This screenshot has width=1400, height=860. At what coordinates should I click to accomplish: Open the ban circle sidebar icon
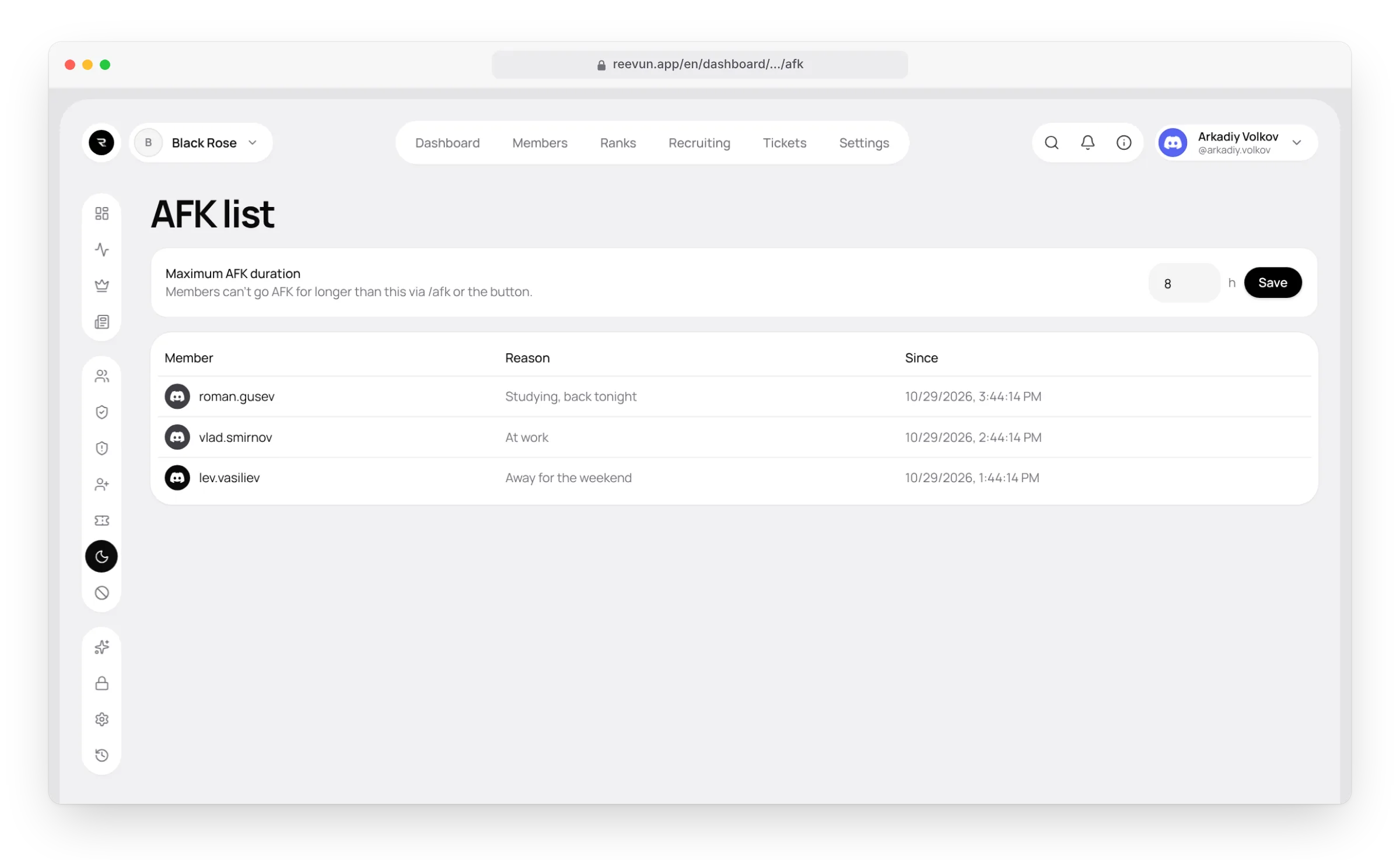pyautogui.click(x=101, y=593)
